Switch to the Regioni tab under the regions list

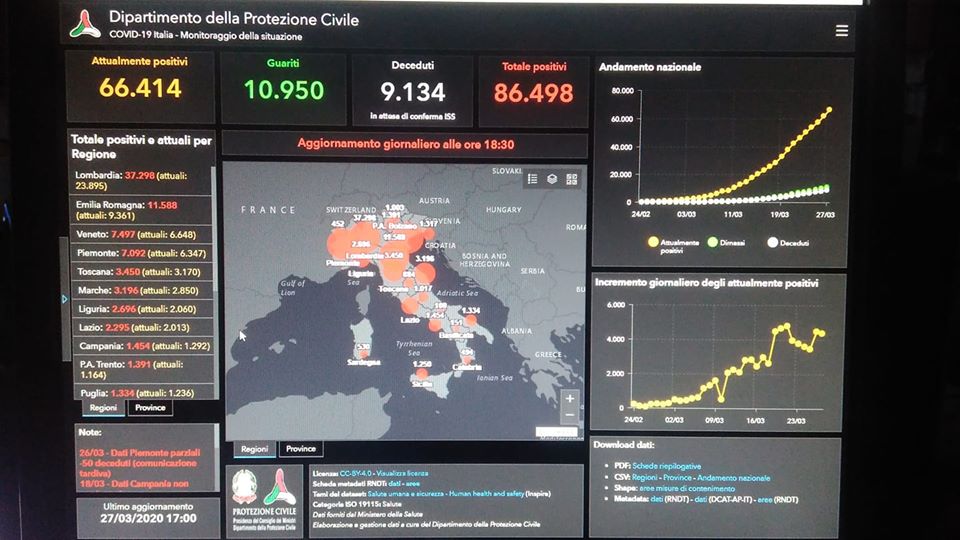pyautogui.click(x=103, y=408)
